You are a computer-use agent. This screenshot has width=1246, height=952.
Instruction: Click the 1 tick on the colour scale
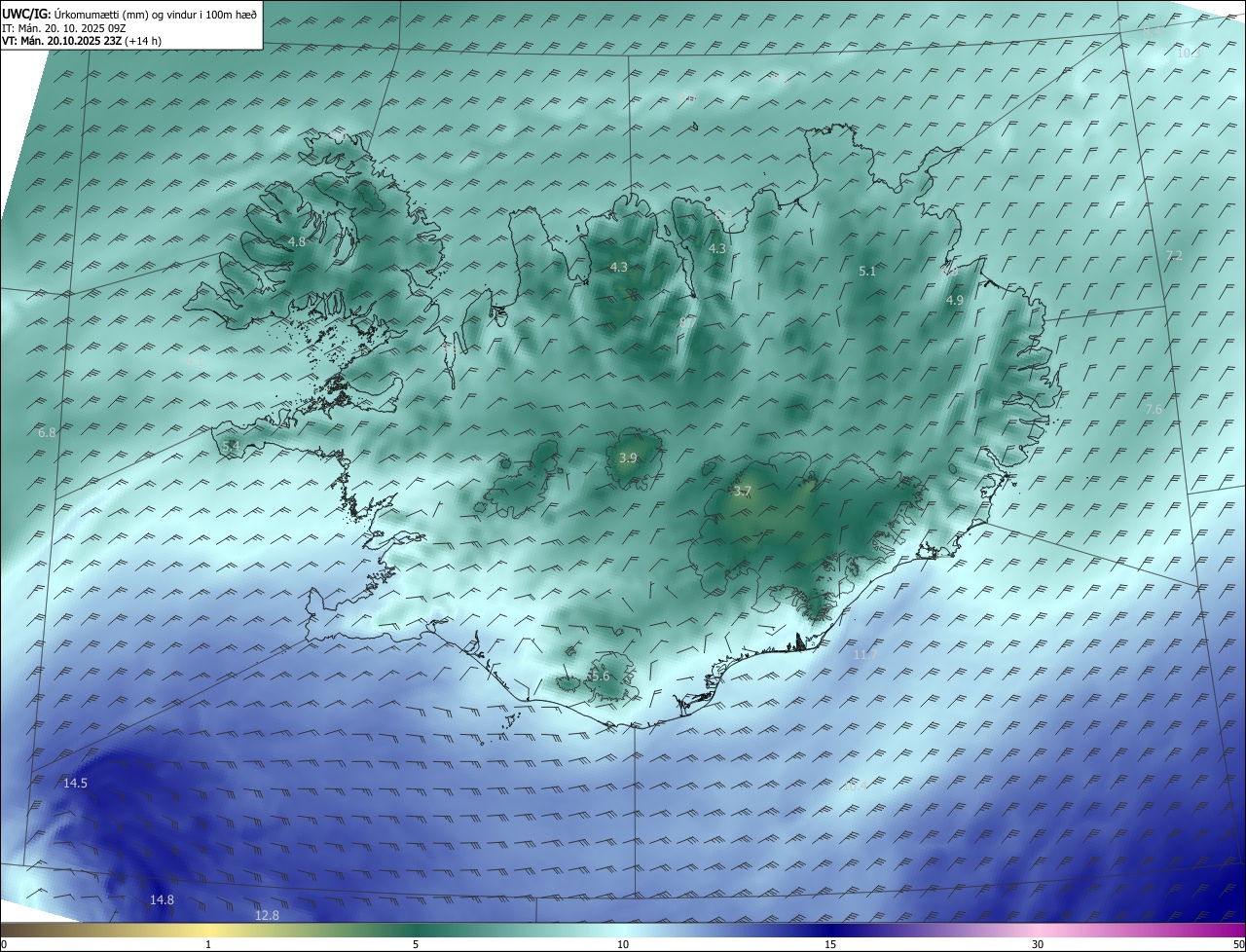[208, 944]
